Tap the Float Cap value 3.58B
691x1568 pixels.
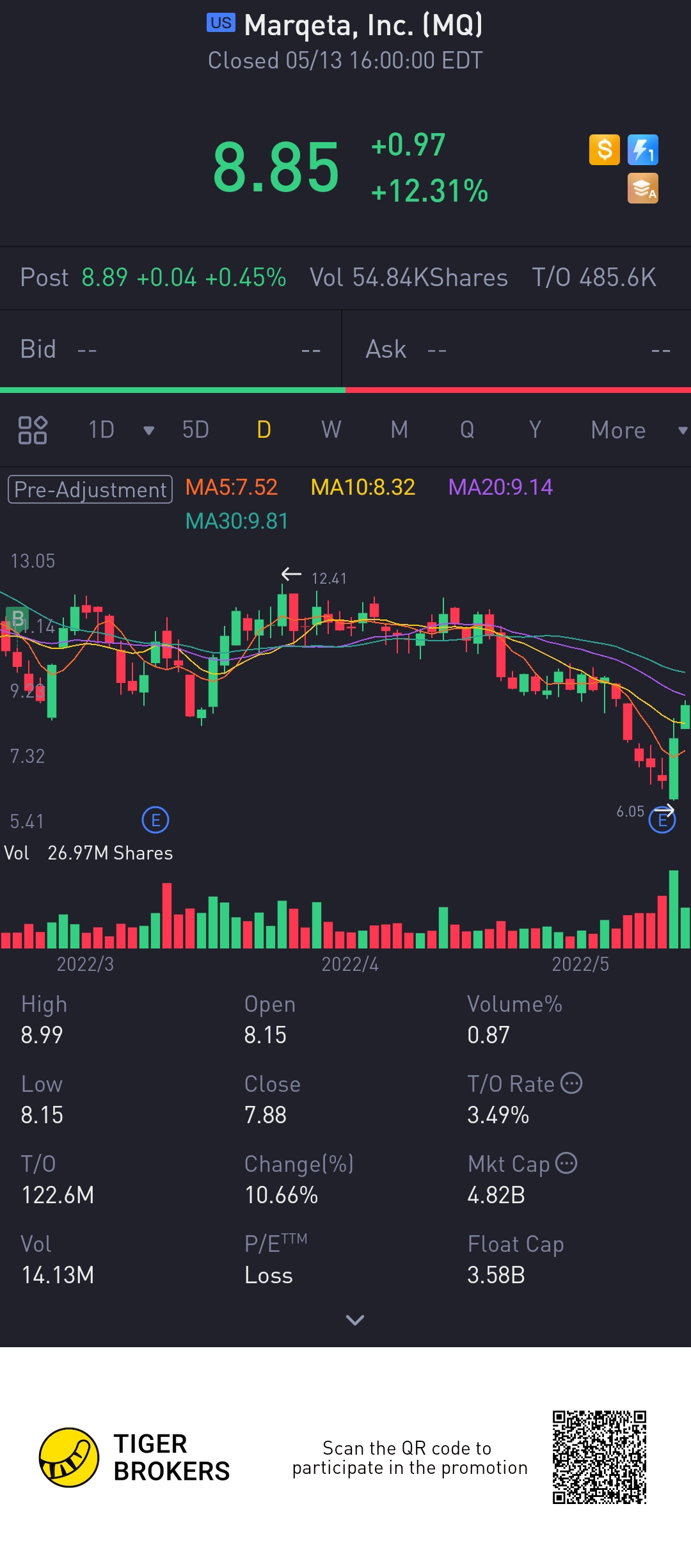[496, 1275]
